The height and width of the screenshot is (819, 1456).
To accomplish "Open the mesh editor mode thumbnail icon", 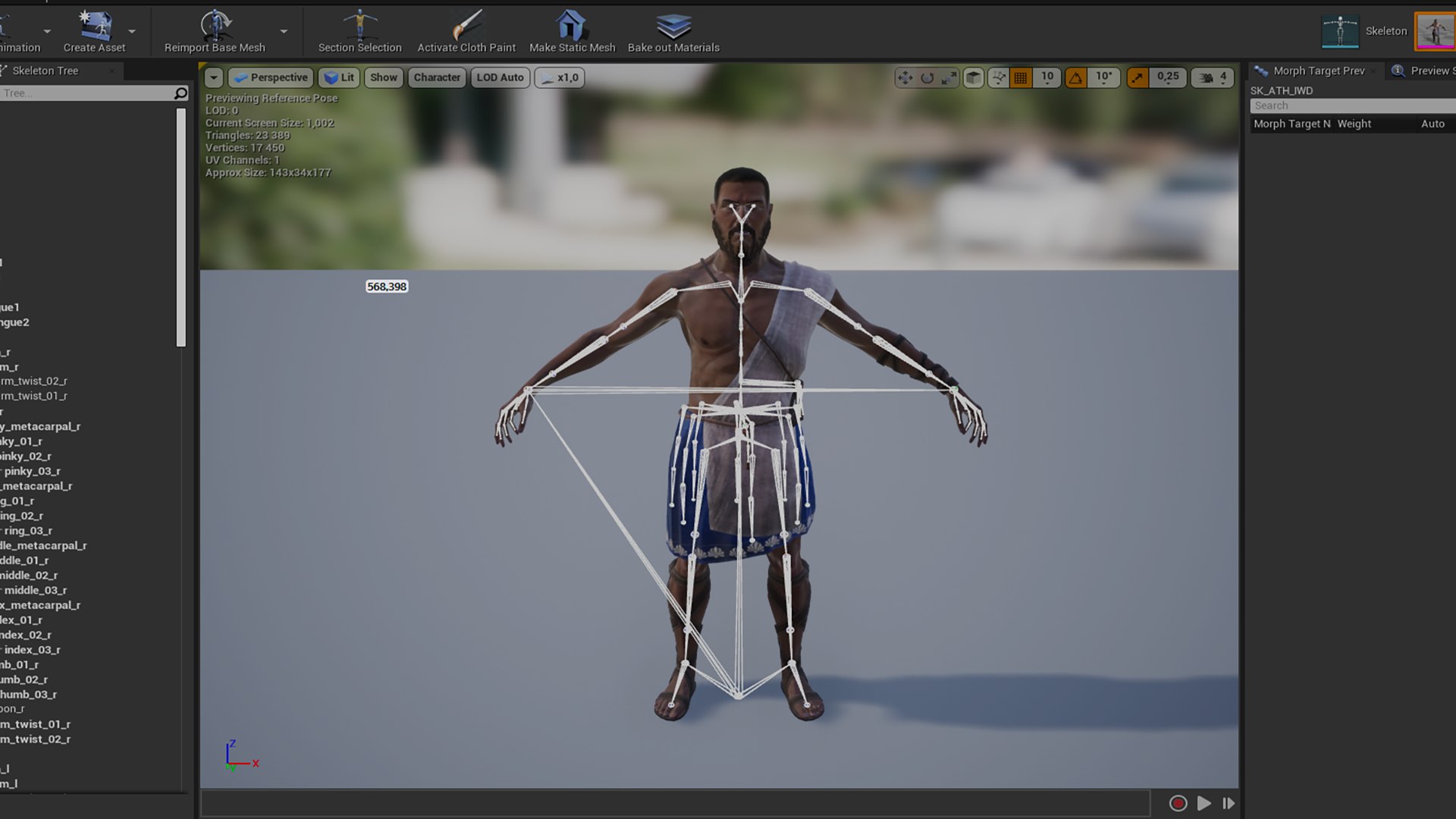I will pos(1435,31).
